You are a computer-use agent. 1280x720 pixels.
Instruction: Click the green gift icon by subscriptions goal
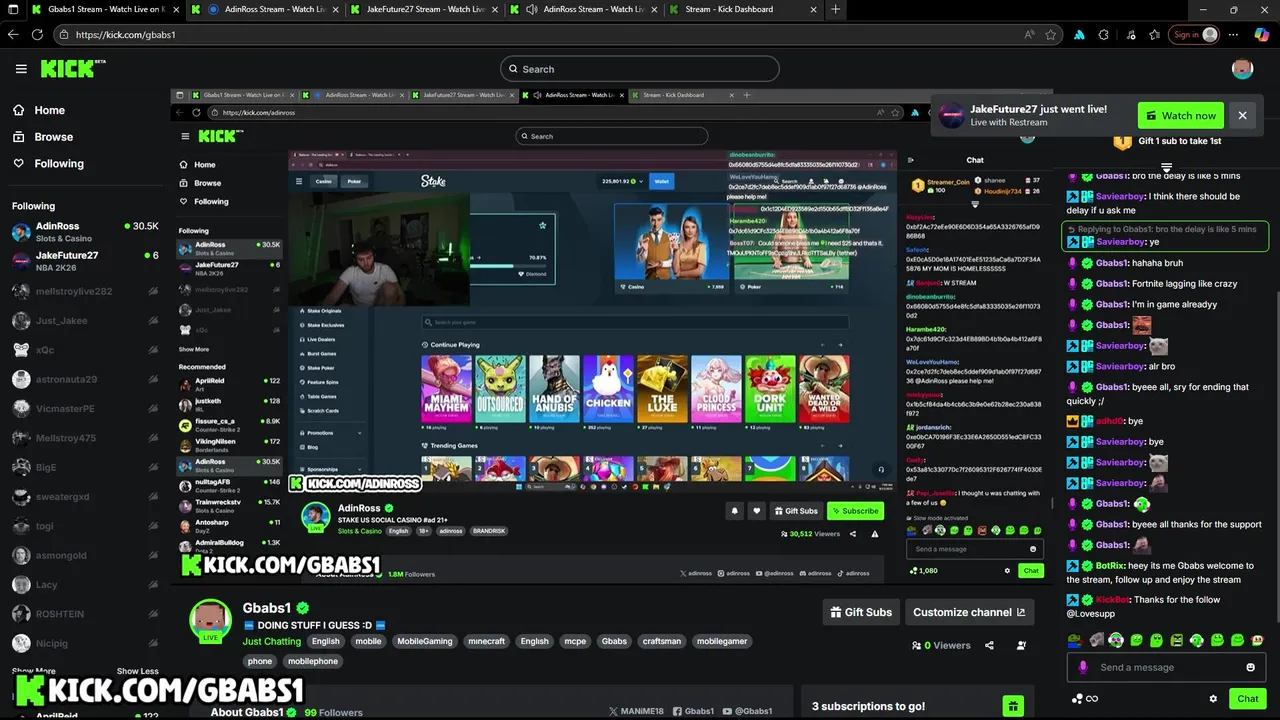point(1013,706)
